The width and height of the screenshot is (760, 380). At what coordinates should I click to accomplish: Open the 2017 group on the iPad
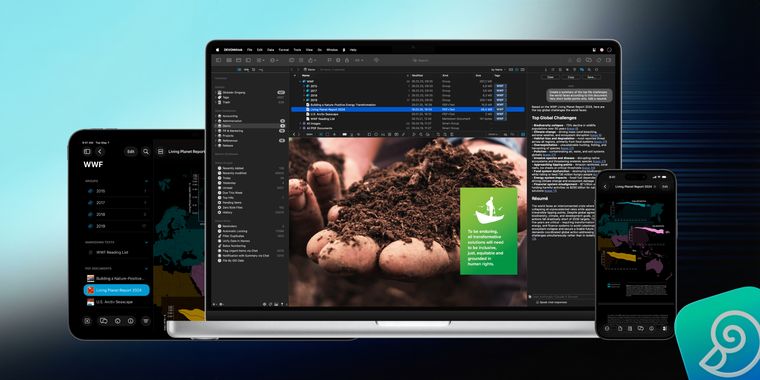[x=117, y=203]
